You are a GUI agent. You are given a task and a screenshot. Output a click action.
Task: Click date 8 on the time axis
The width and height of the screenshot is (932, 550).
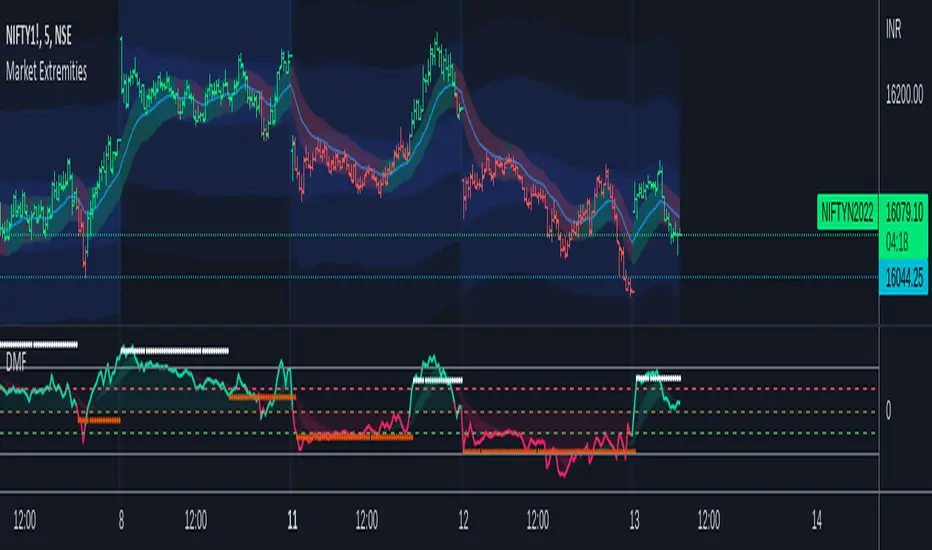[x=121, y=520]
